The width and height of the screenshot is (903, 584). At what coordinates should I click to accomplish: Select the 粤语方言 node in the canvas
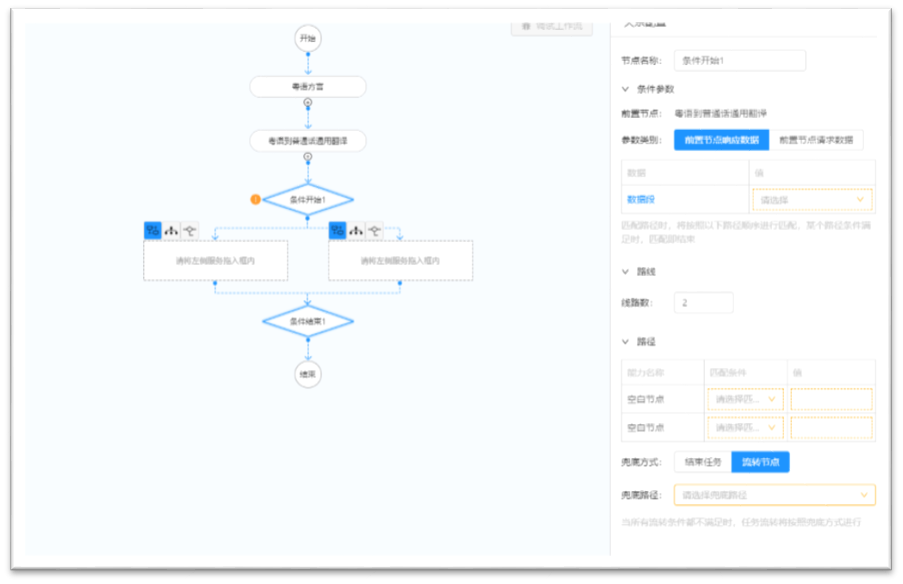coord(308,87)
